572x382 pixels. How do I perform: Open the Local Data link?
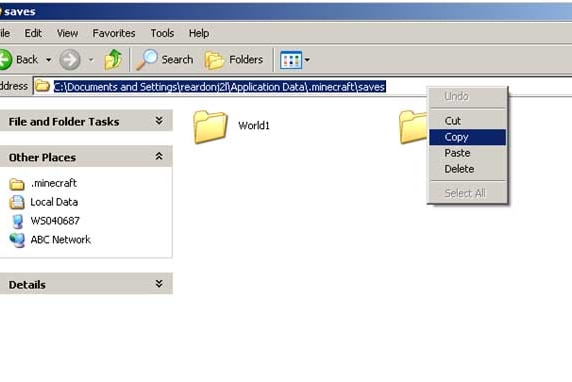(54, 202)
